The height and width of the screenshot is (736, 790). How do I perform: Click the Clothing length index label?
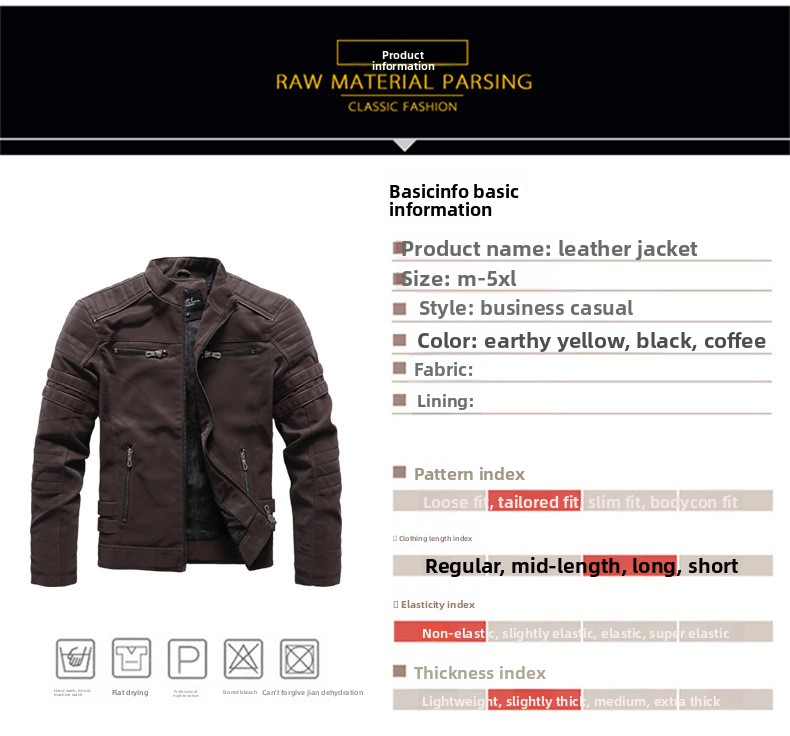(435, 539)
